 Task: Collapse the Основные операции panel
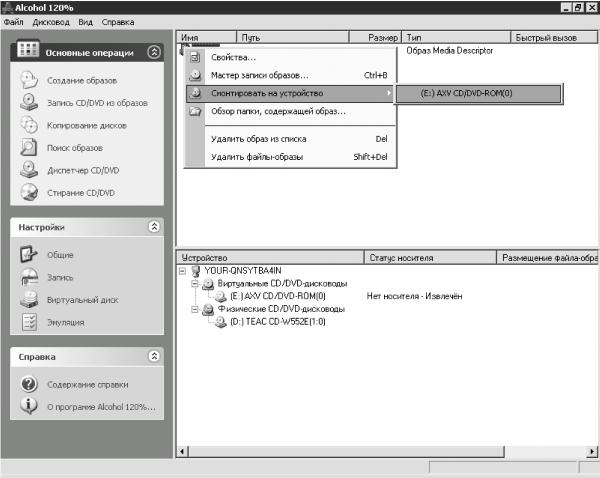tap(154, 52)
